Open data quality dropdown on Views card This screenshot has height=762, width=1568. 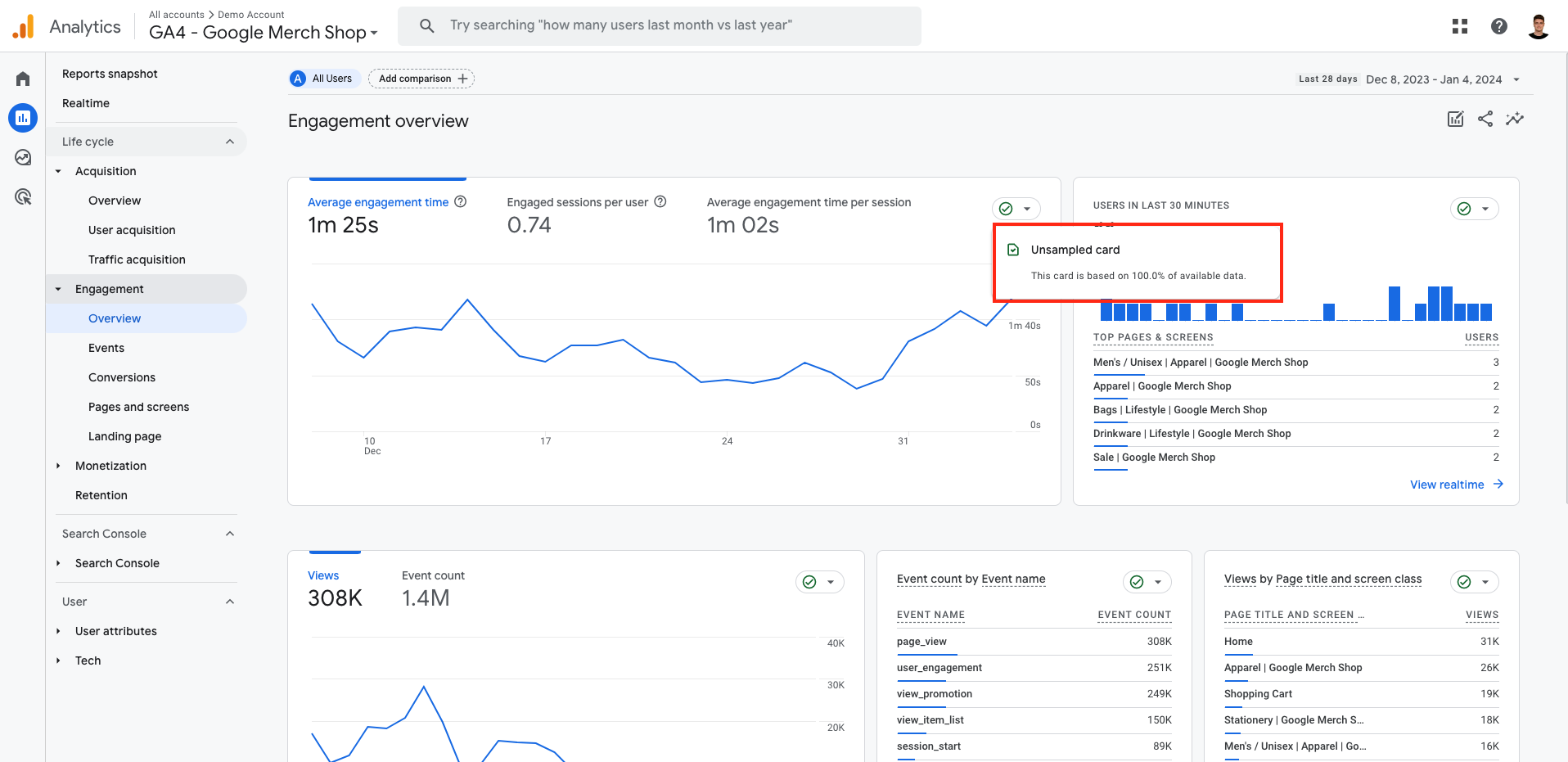point(820,582)
